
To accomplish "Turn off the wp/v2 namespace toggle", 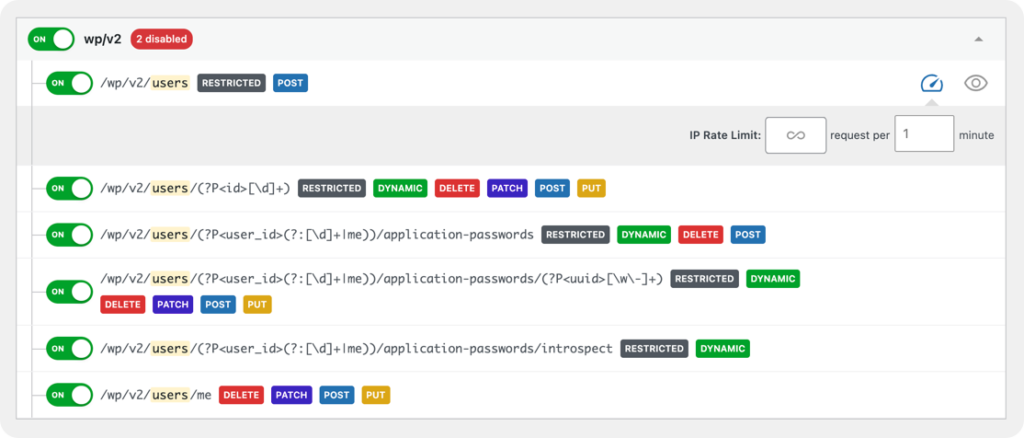I will pos(52,39).
